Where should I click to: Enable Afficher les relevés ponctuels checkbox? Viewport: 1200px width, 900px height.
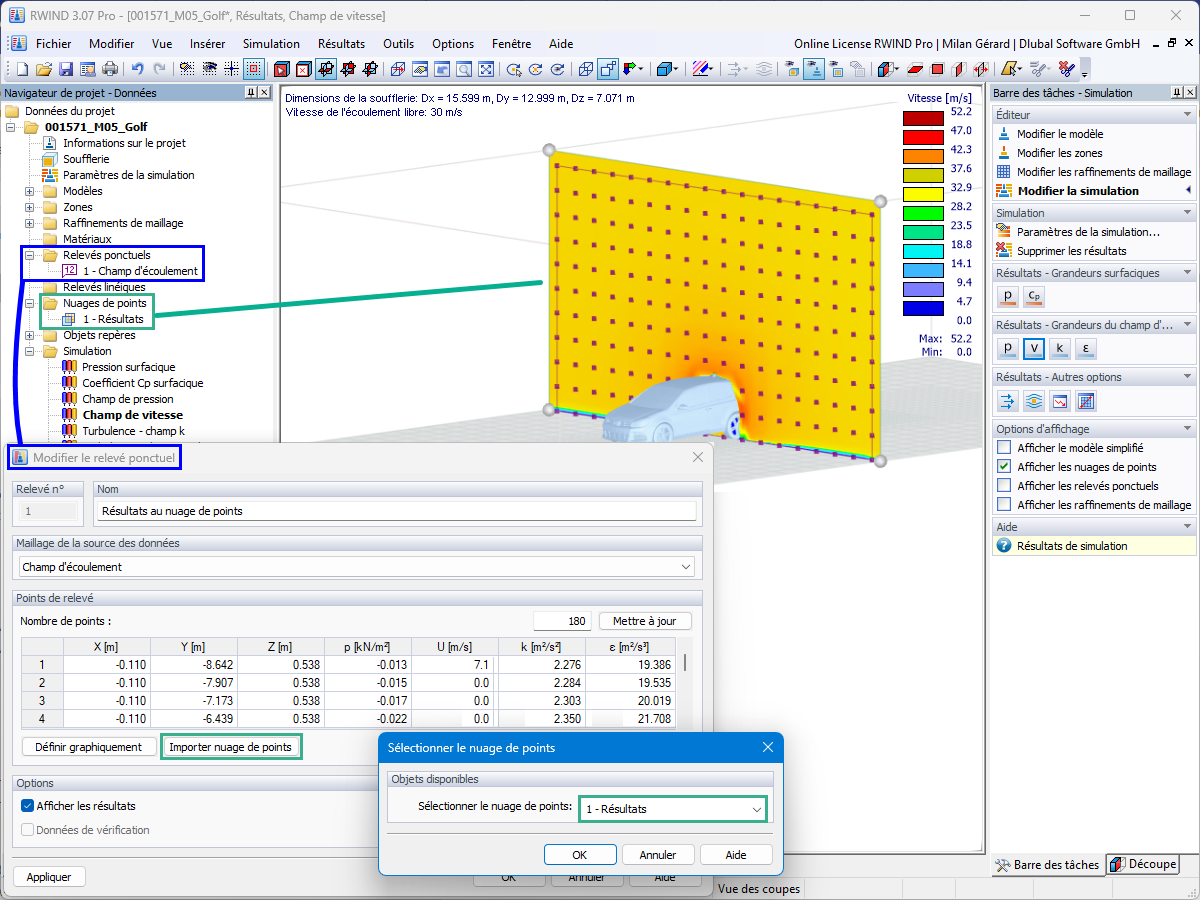[x=1004, y=486]
